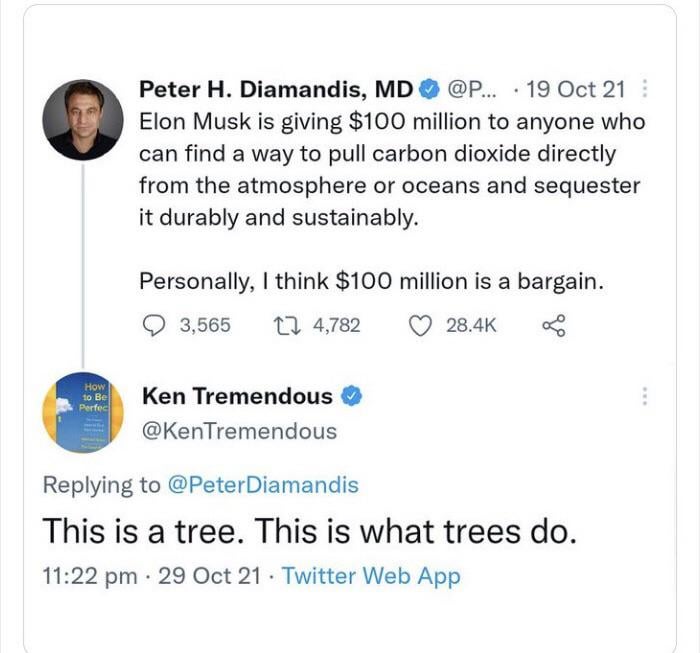Click the 19 Oct 21 tweet date
This screenshot has width=700, height=653.
pos(574,91)
